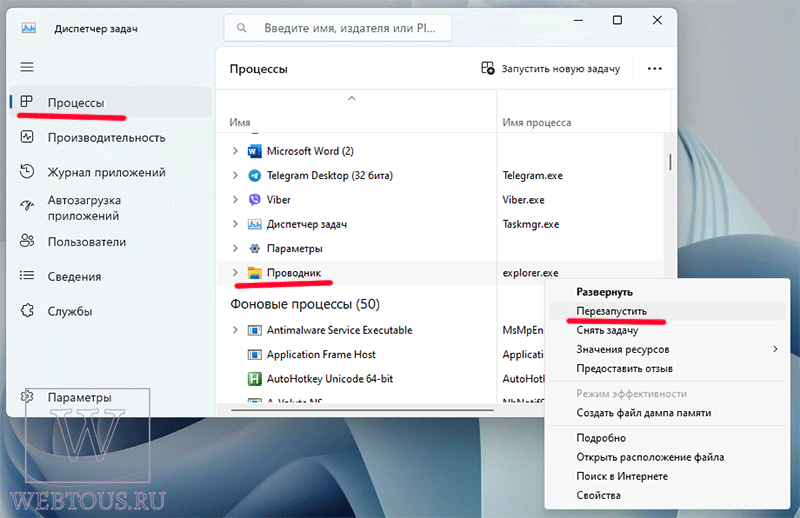Image resolution: width=800 pixels, height=518 pixels.
Task: Open the hamburger navigation menu
Action: pos(27,67)
